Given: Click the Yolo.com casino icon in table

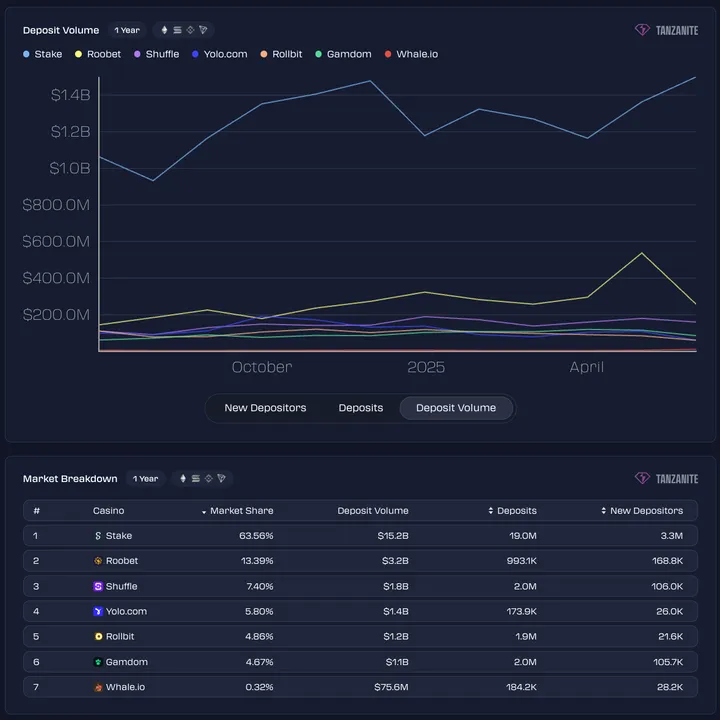Looking at the screenshot, I should coord(98,612).
